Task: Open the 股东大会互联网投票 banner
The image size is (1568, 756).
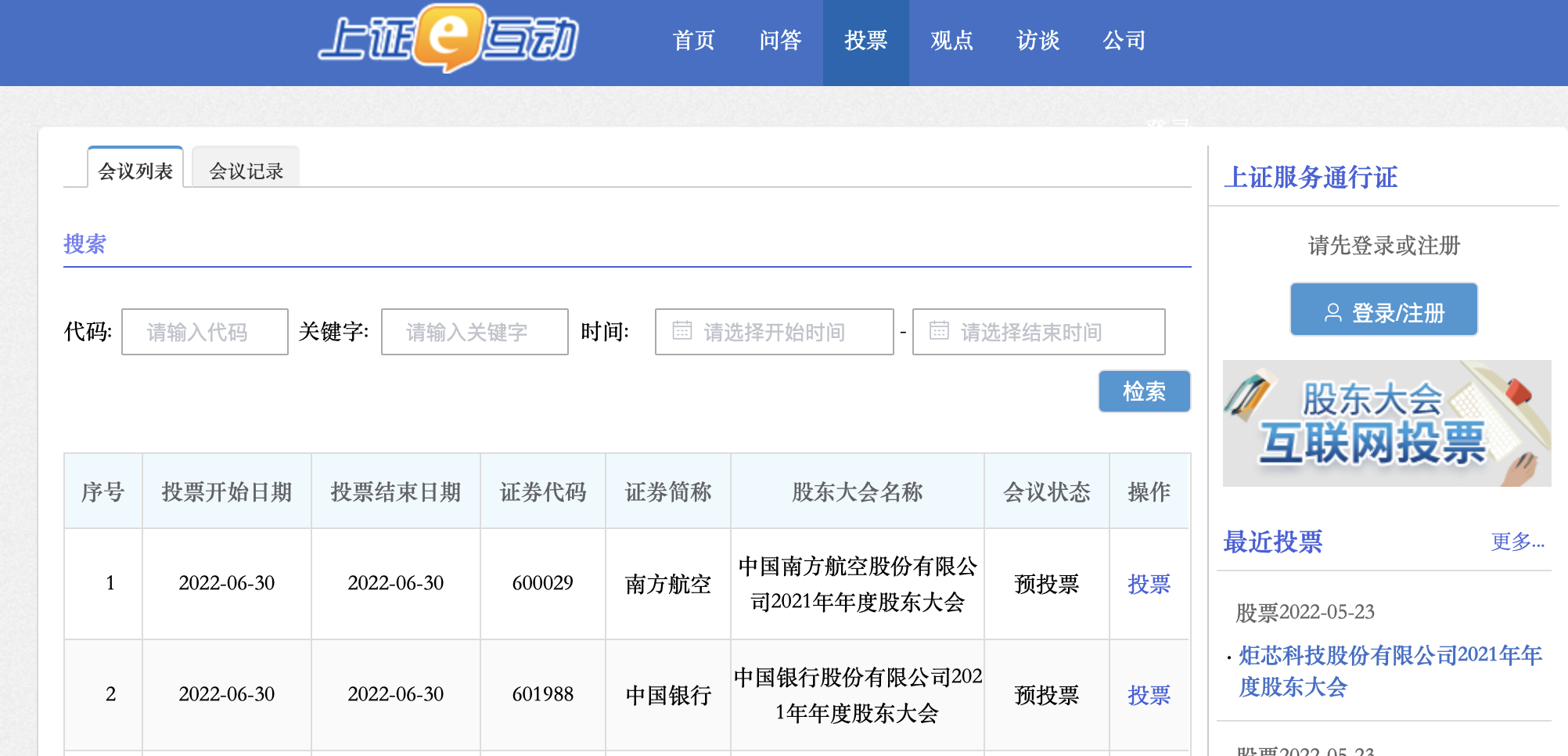Action: tap(1386, 423)
